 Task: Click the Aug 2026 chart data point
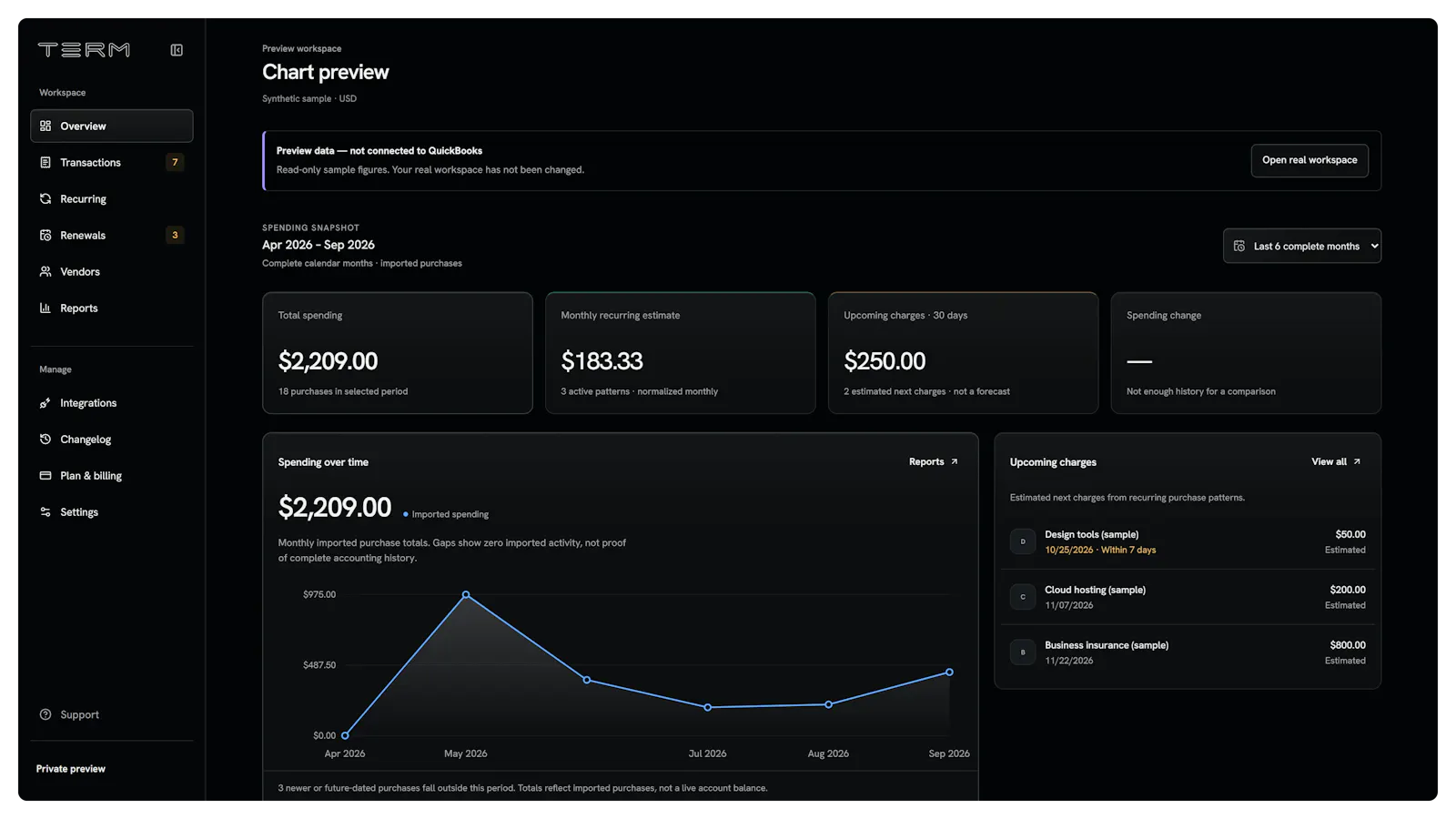coord(828,704)
